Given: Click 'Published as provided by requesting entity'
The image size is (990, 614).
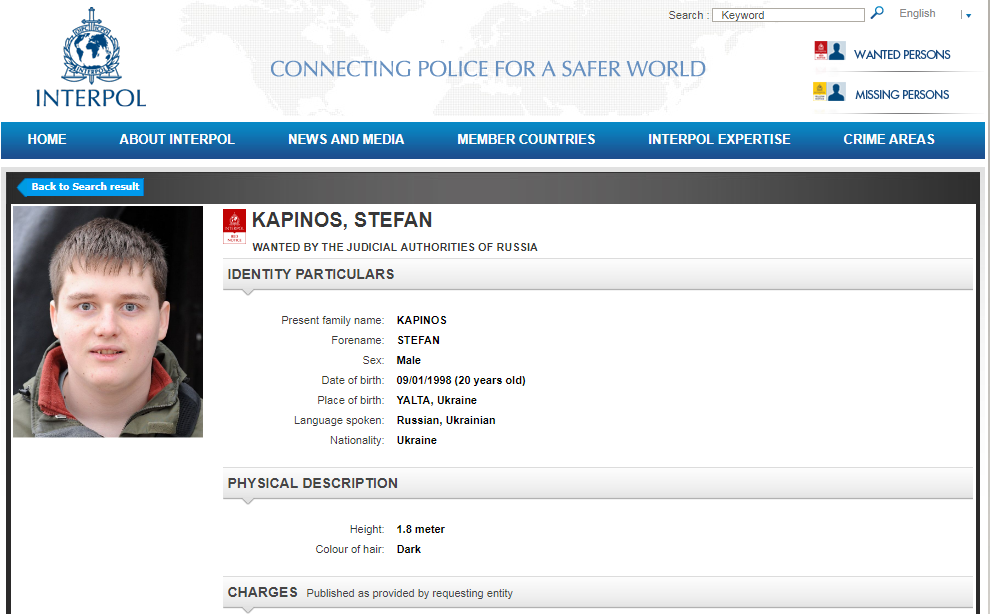Looking at the screenshot, I should point(410,593).
